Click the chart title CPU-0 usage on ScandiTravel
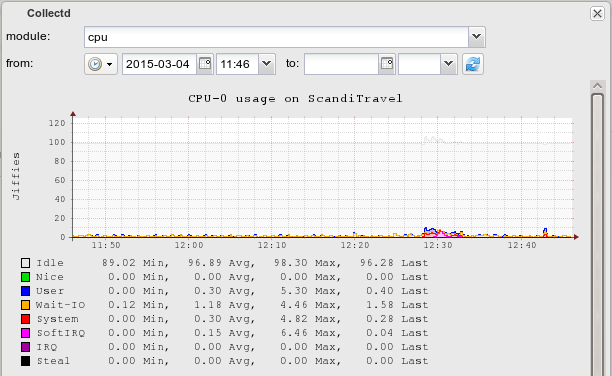Image resolution: width=612 pixels, height=376 pixels. [295, 99]
